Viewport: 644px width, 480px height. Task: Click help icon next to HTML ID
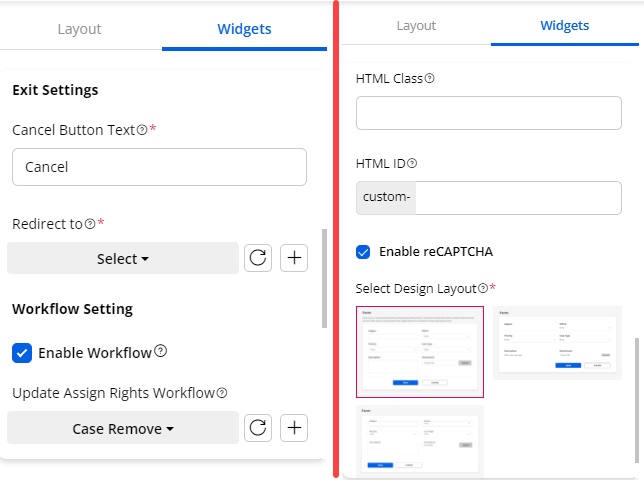tap(412, 163)
